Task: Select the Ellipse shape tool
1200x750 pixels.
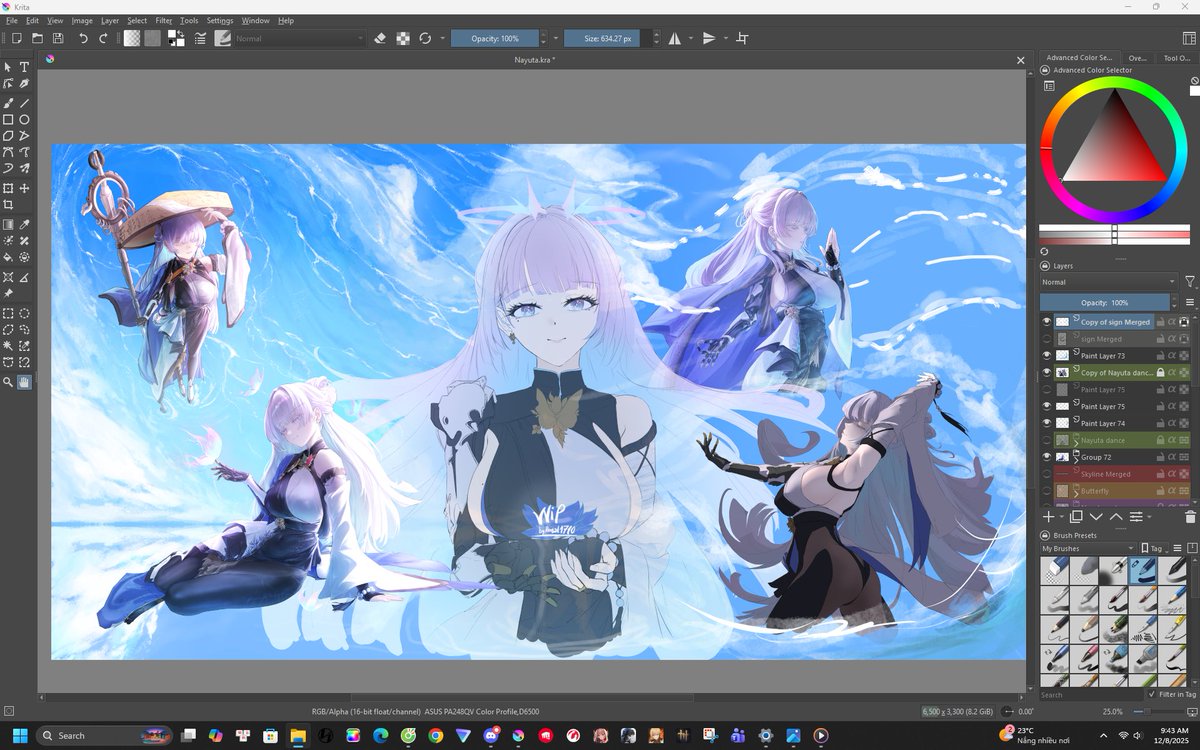Action: point(24,119)
